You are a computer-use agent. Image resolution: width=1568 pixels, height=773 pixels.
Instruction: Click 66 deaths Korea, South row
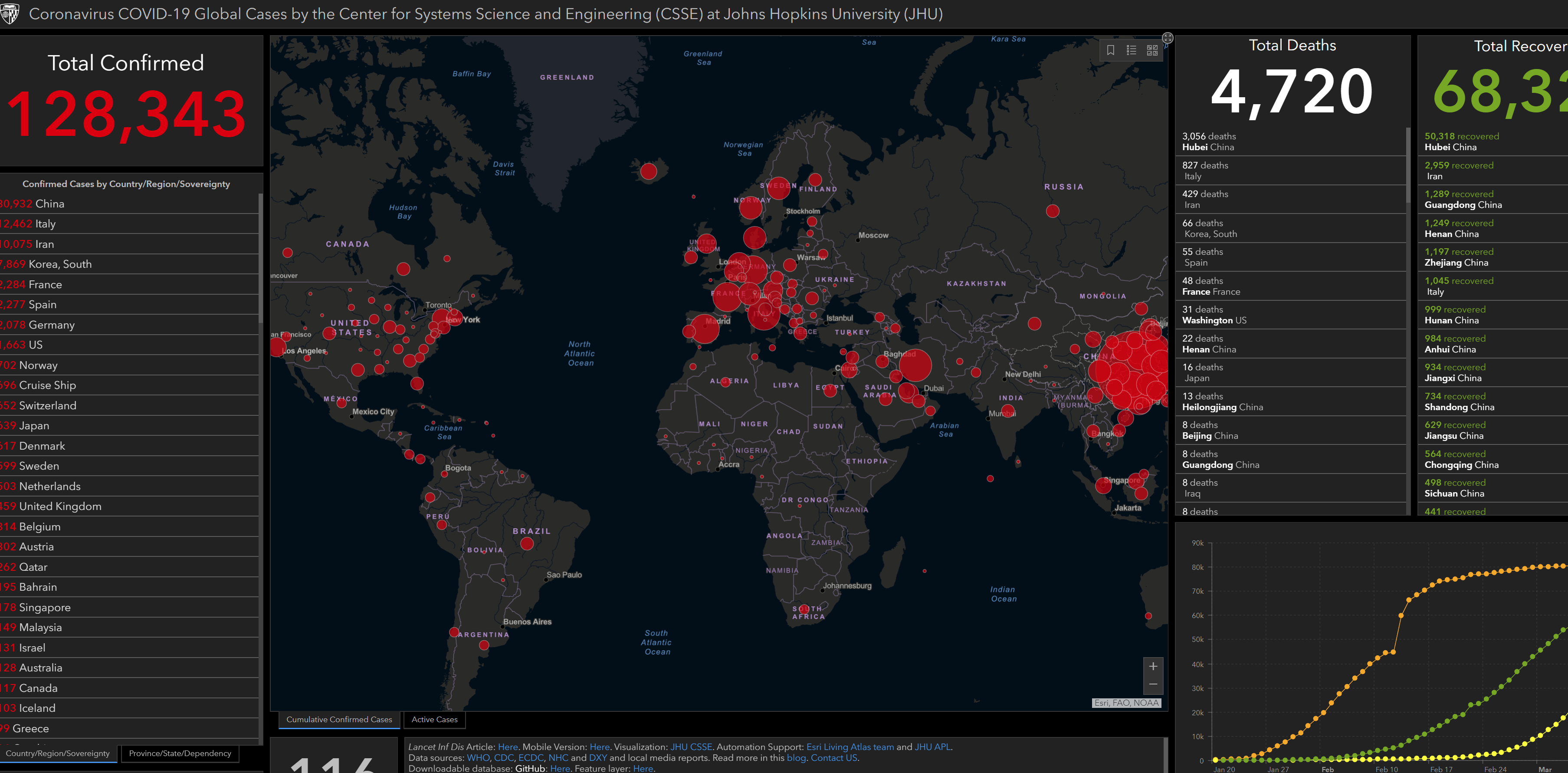pyautogui.click(x=1290, y=228)
